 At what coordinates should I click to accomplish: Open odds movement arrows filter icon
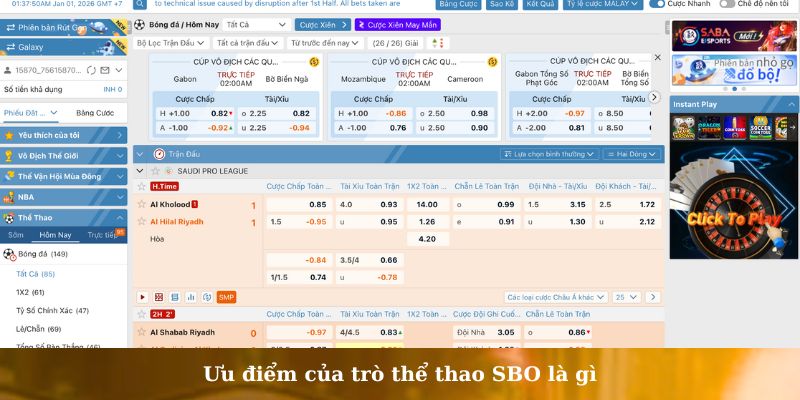pyautogui.click(x=438, y=43)
